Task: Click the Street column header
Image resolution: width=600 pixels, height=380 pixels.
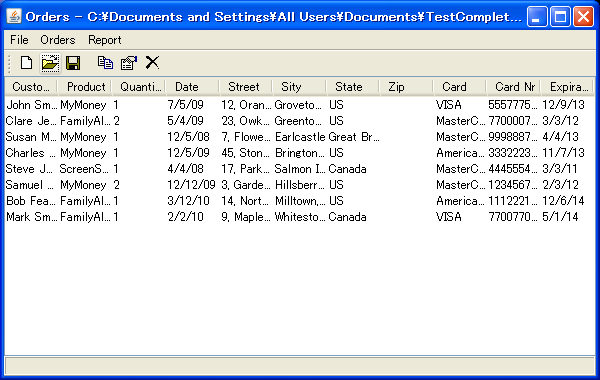Action: (x=246, y=87)
